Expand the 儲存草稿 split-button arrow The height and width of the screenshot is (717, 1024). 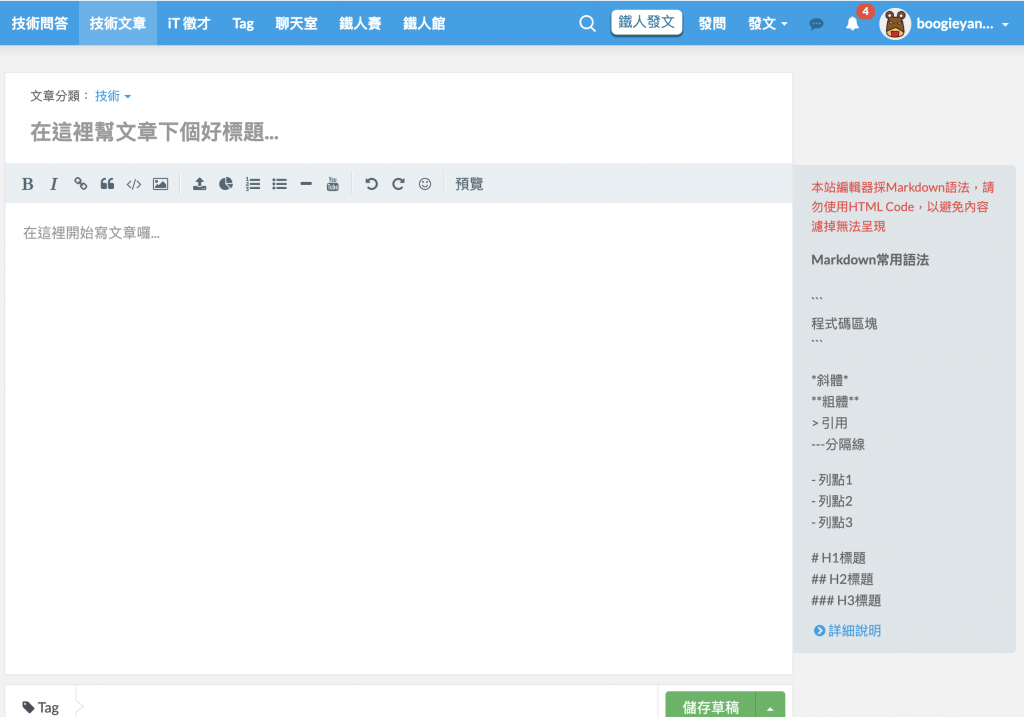tap(771, 707)
